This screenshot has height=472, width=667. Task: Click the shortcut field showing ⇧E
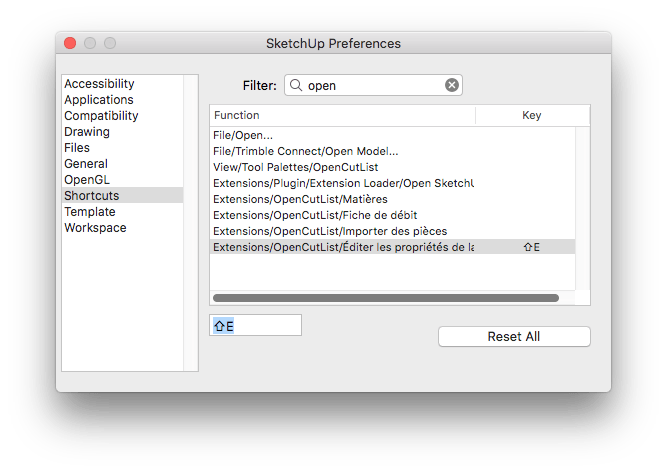point(255,325)
